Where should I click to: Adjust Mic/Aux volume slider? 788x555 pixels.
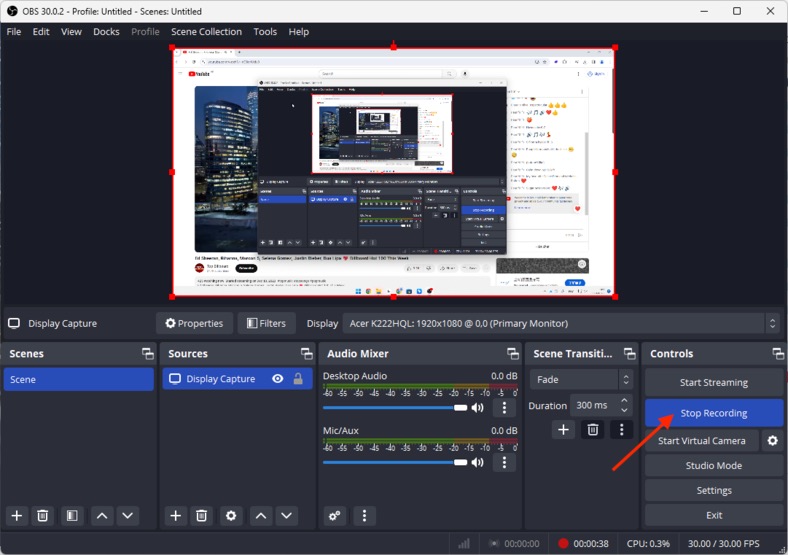click(x=395, y=462)
